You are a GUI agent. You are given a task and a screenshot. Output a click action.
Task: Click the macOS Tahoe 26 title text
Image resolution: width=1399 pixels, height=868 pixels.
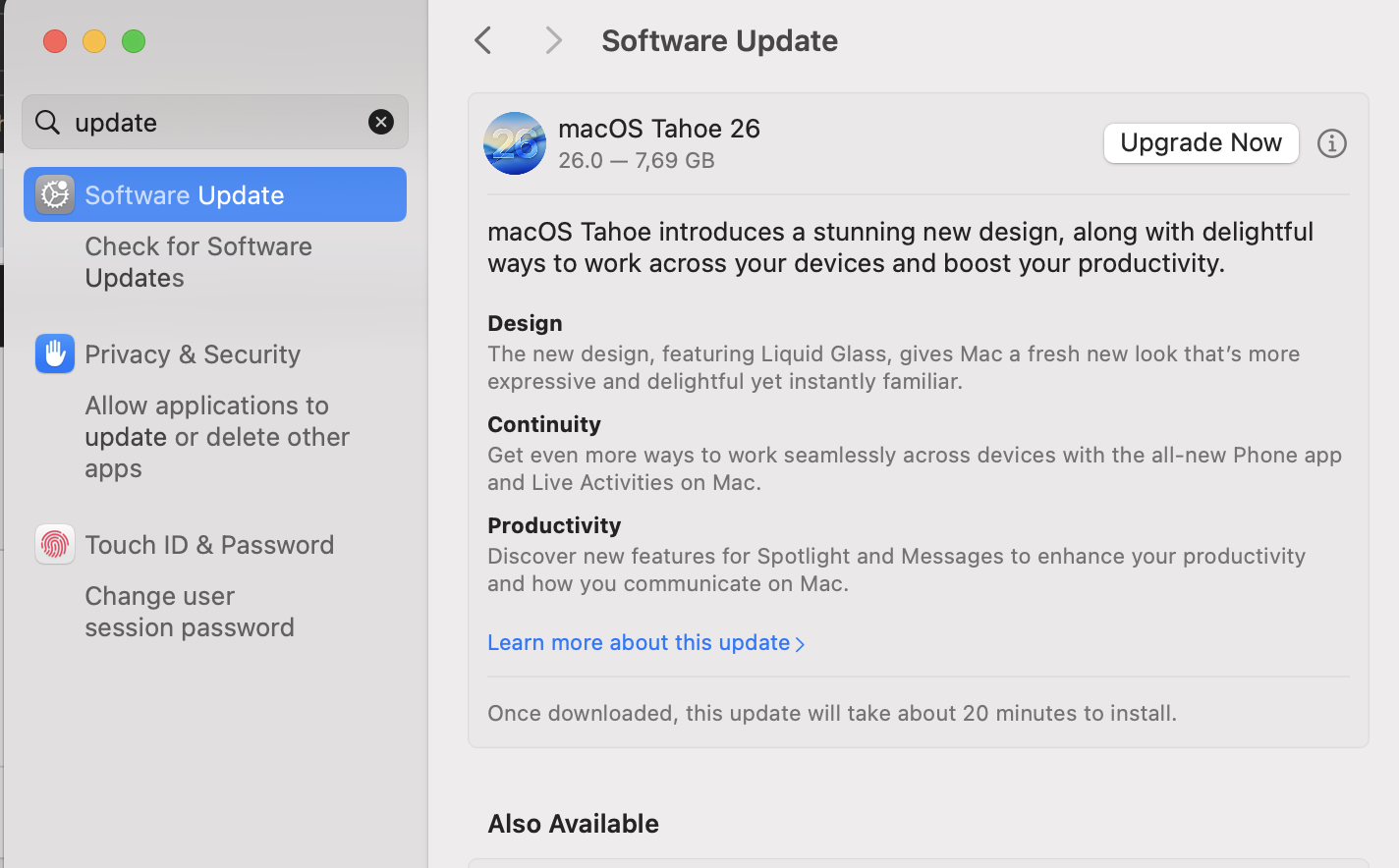click(659, 129)
